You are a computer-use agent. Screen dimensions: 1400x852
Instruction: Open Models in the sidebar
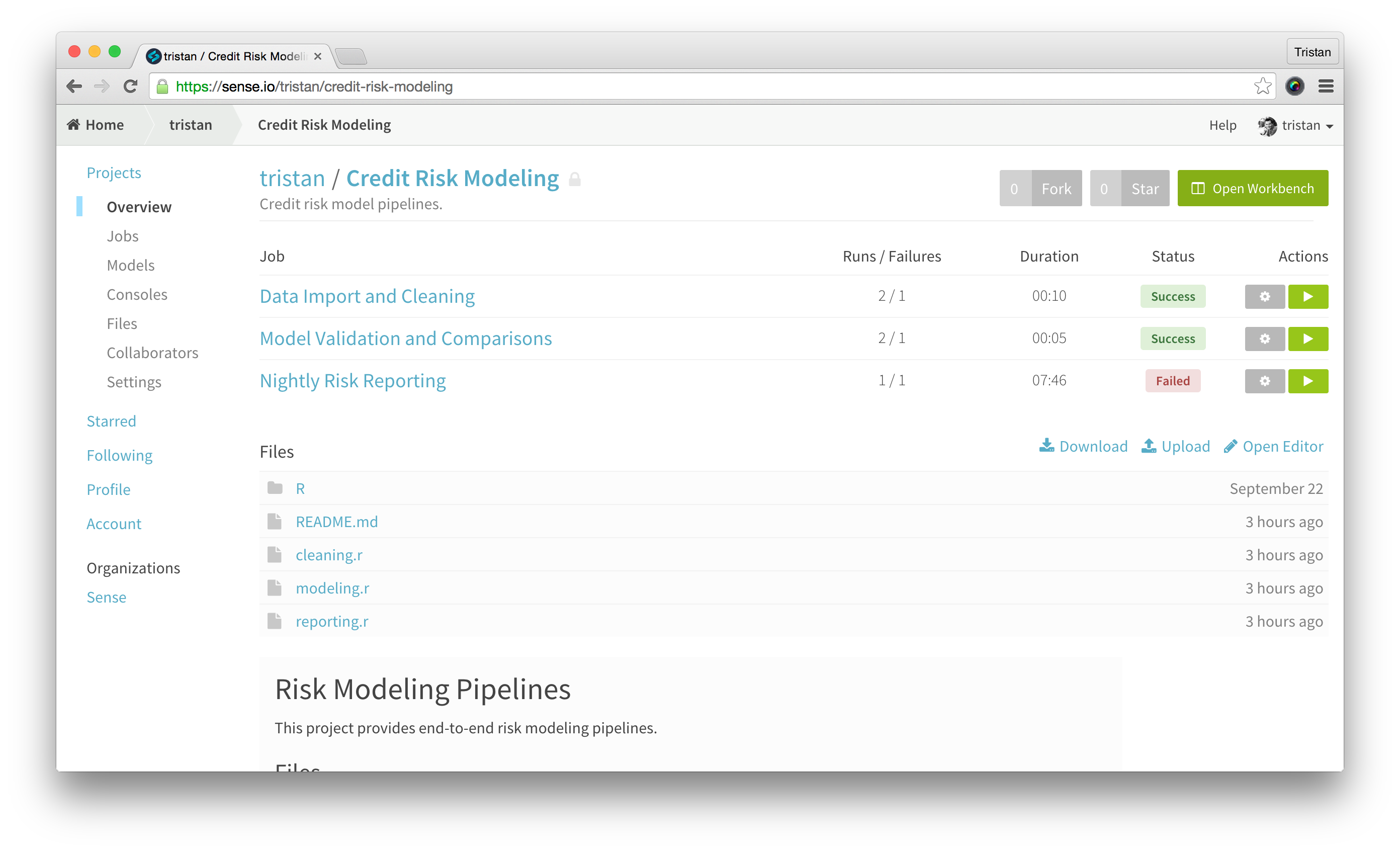[x=131, y=265]
